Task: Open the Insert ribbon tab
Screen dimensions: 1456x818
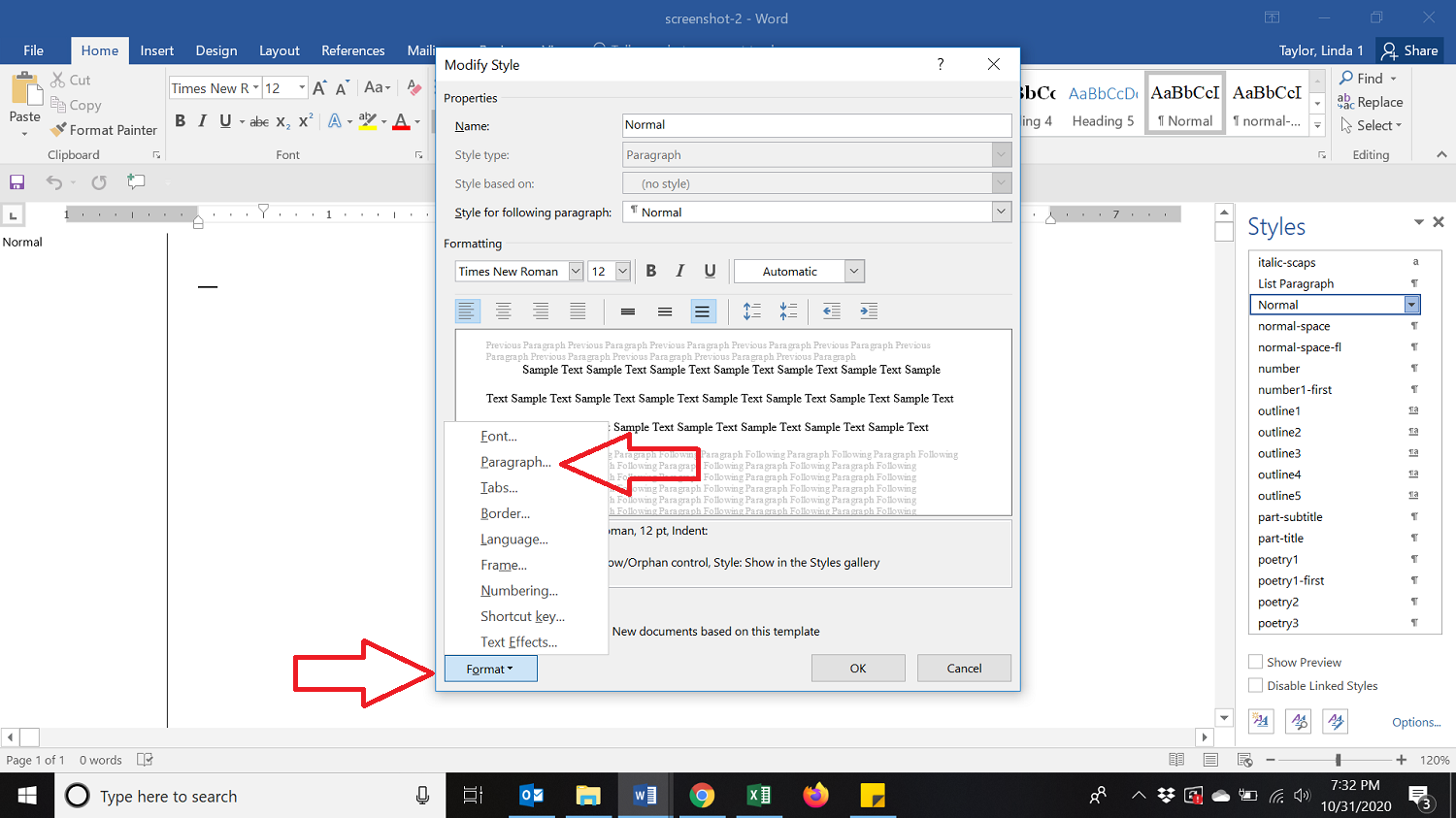Action: (156, 50)
